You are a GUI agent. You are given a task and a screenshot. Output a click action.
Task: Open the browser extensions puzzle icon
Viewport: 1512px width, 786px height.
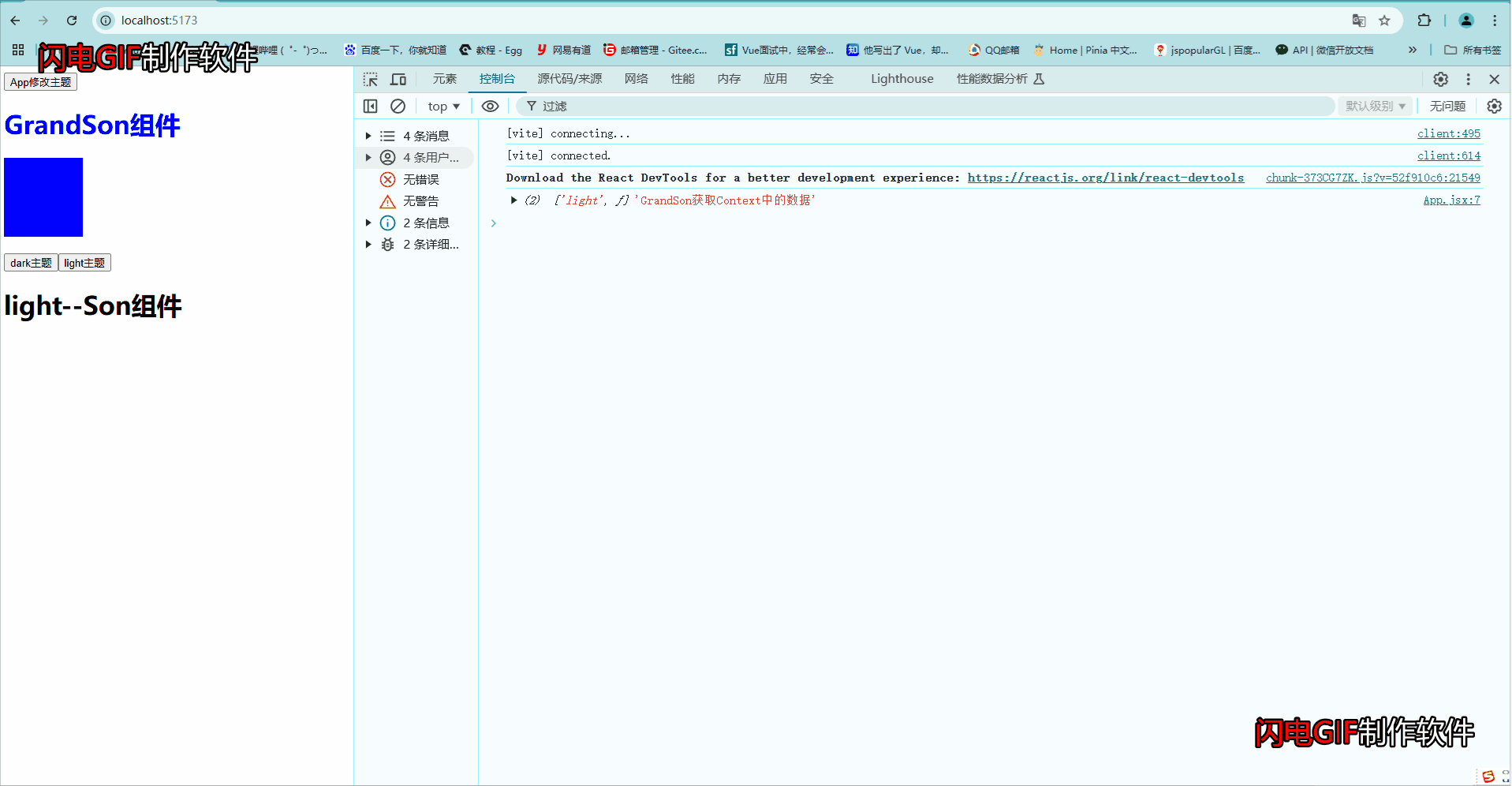tap(1424, 21)
